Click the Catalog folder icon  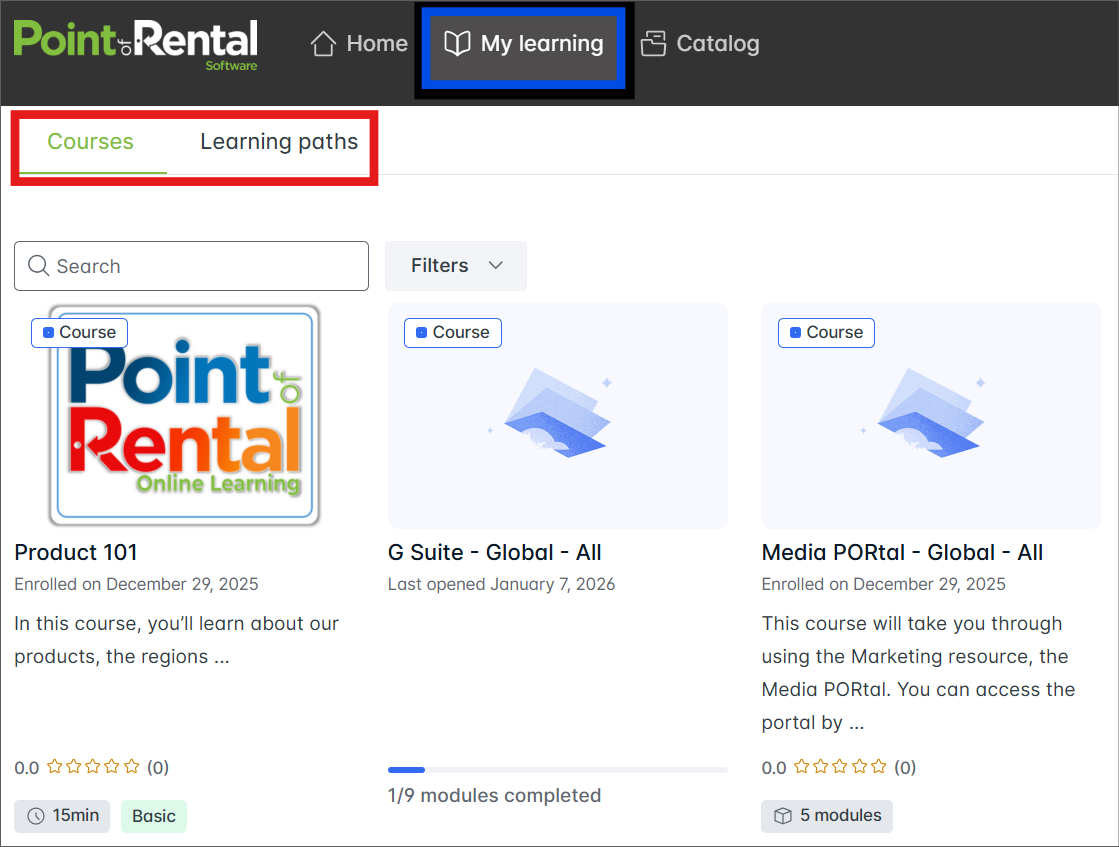coord(654,44)
